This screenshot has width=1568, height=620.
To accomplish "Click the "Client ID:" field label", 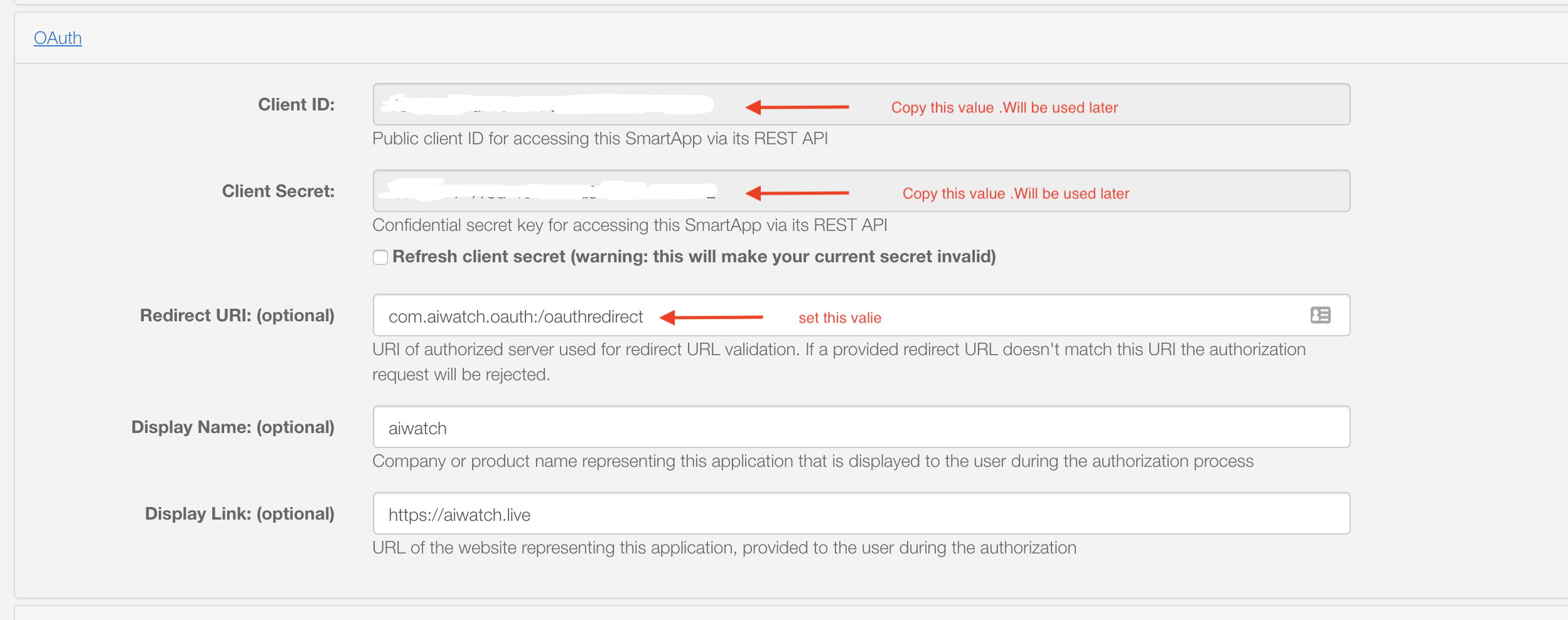I will coord(296,105).
